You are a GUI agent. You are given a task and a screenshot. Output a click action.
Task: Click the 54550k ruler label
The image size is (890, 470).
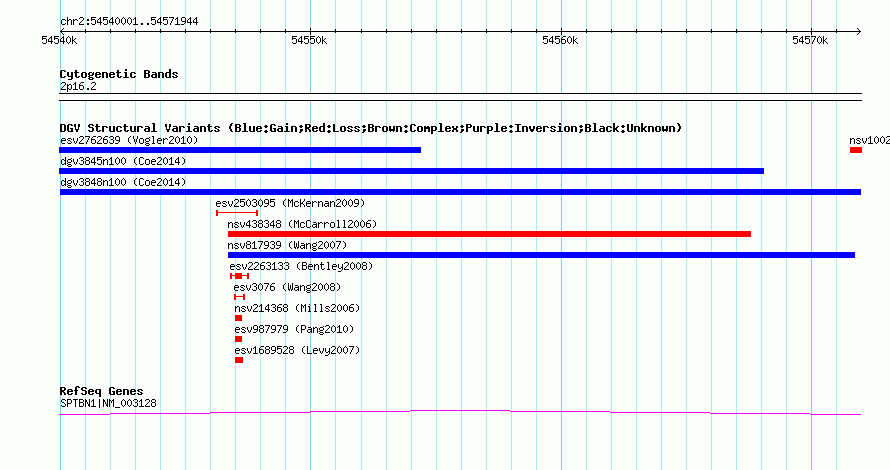point(309,40)
